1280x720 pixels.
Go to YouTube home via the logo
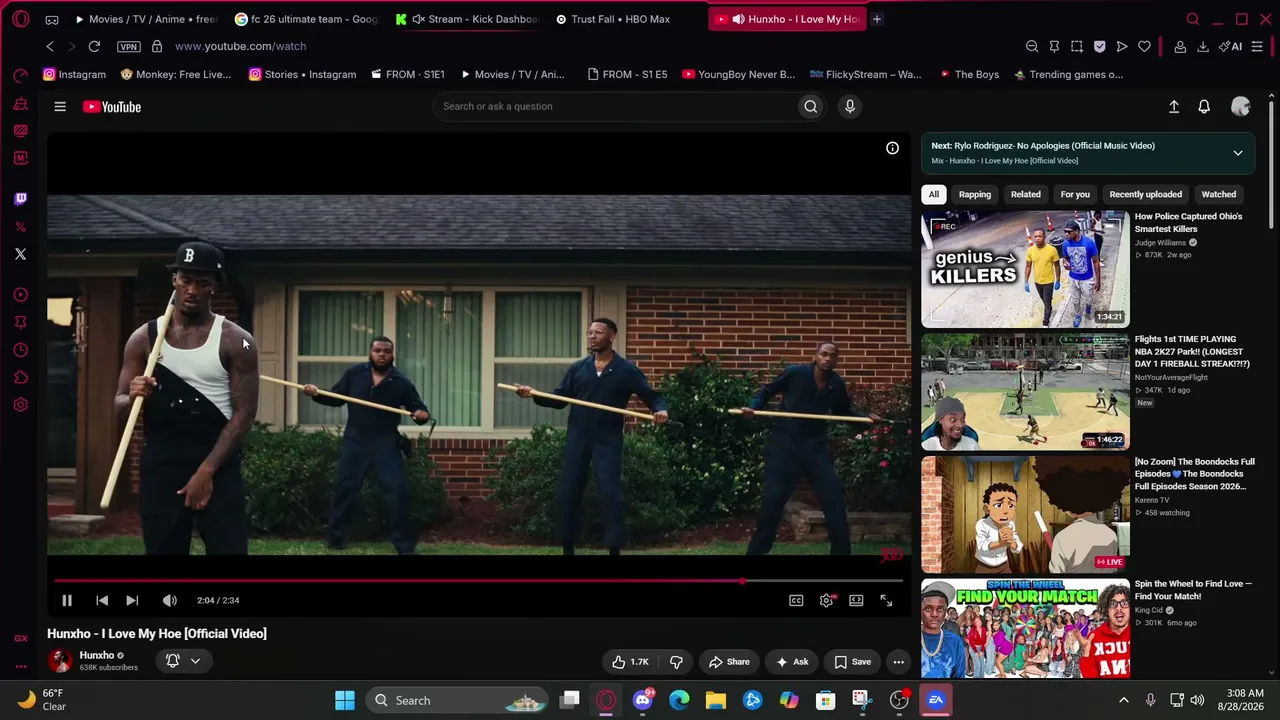(x=112, y=107)
